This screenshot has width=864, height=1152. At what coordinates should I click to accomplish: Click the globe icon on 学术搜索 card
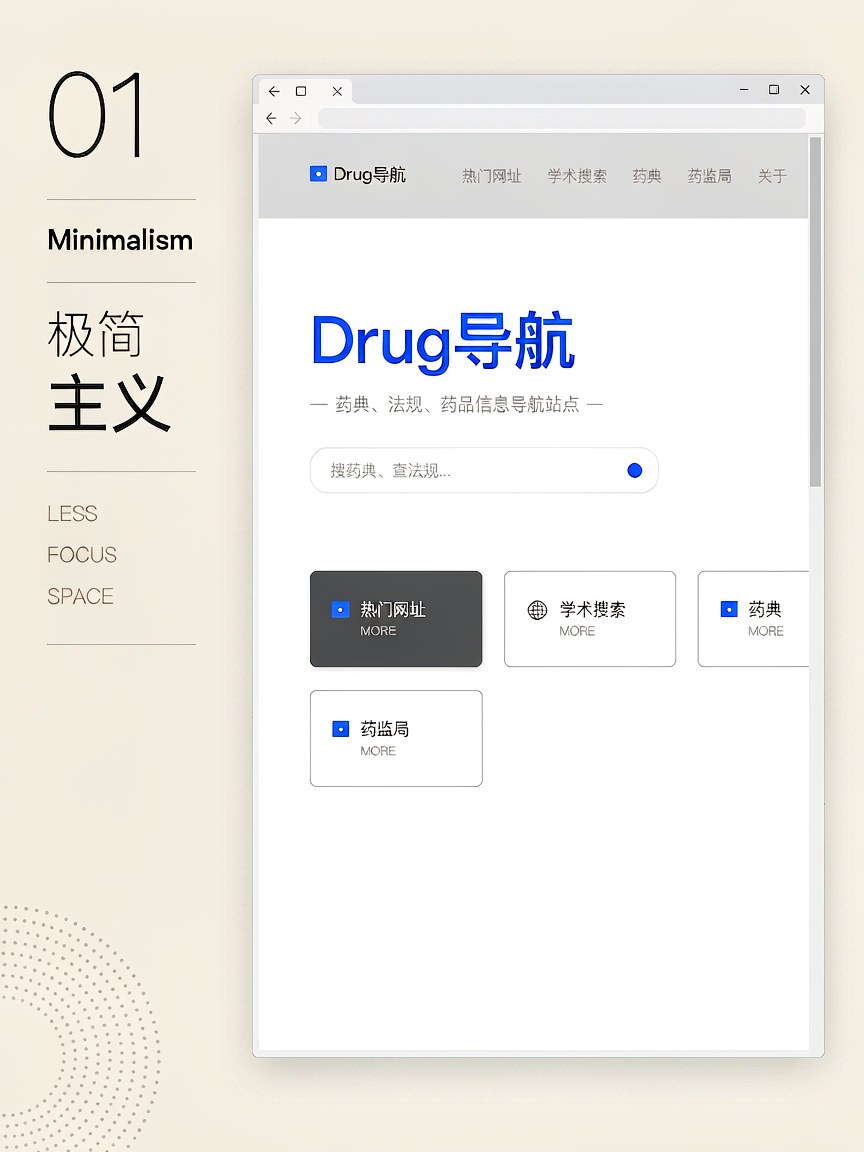[x=538, y=610]
